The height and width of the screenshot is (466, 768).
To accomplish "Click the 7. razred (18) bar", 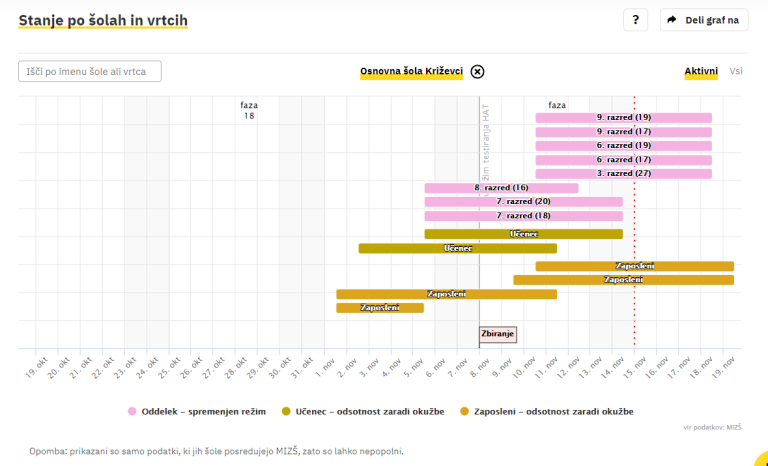I will pos(523,216).
